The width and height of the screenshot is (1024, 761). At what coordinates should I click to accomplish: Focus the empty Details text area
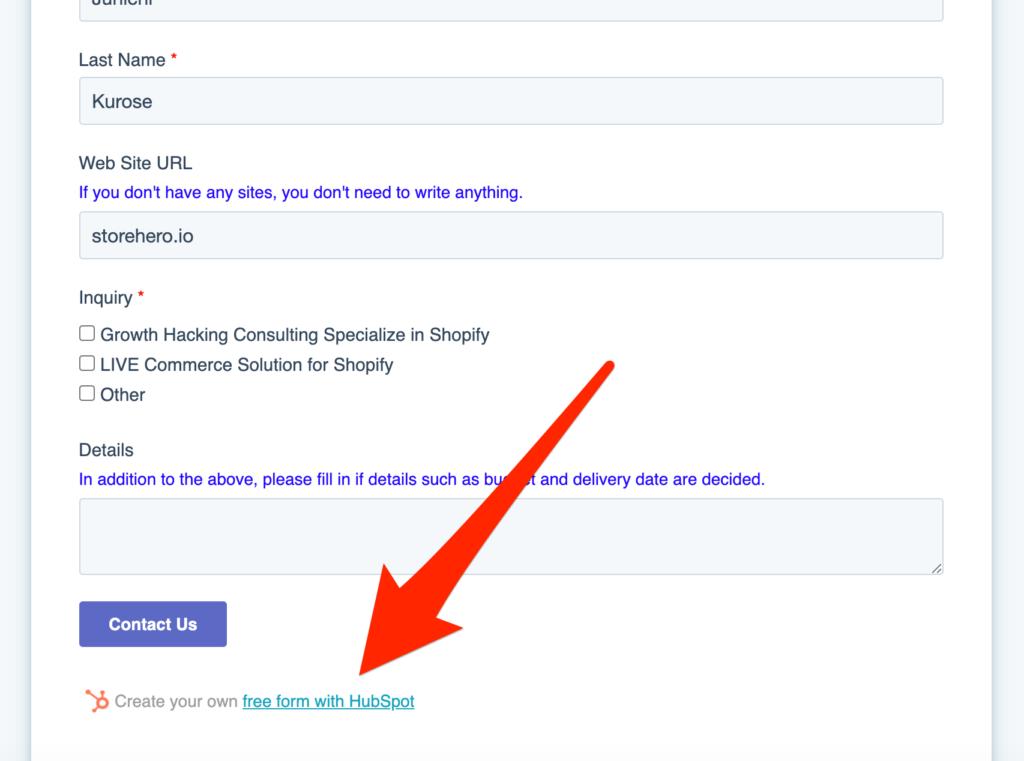click(511, 537)
